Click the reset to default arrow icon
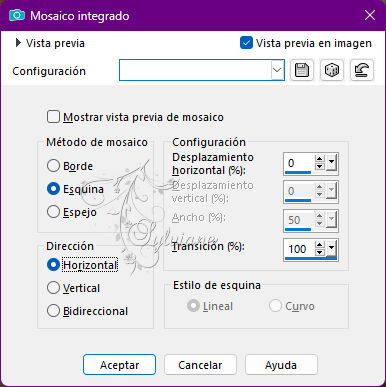Screen dimensions: 386x387 coord(362,70)
